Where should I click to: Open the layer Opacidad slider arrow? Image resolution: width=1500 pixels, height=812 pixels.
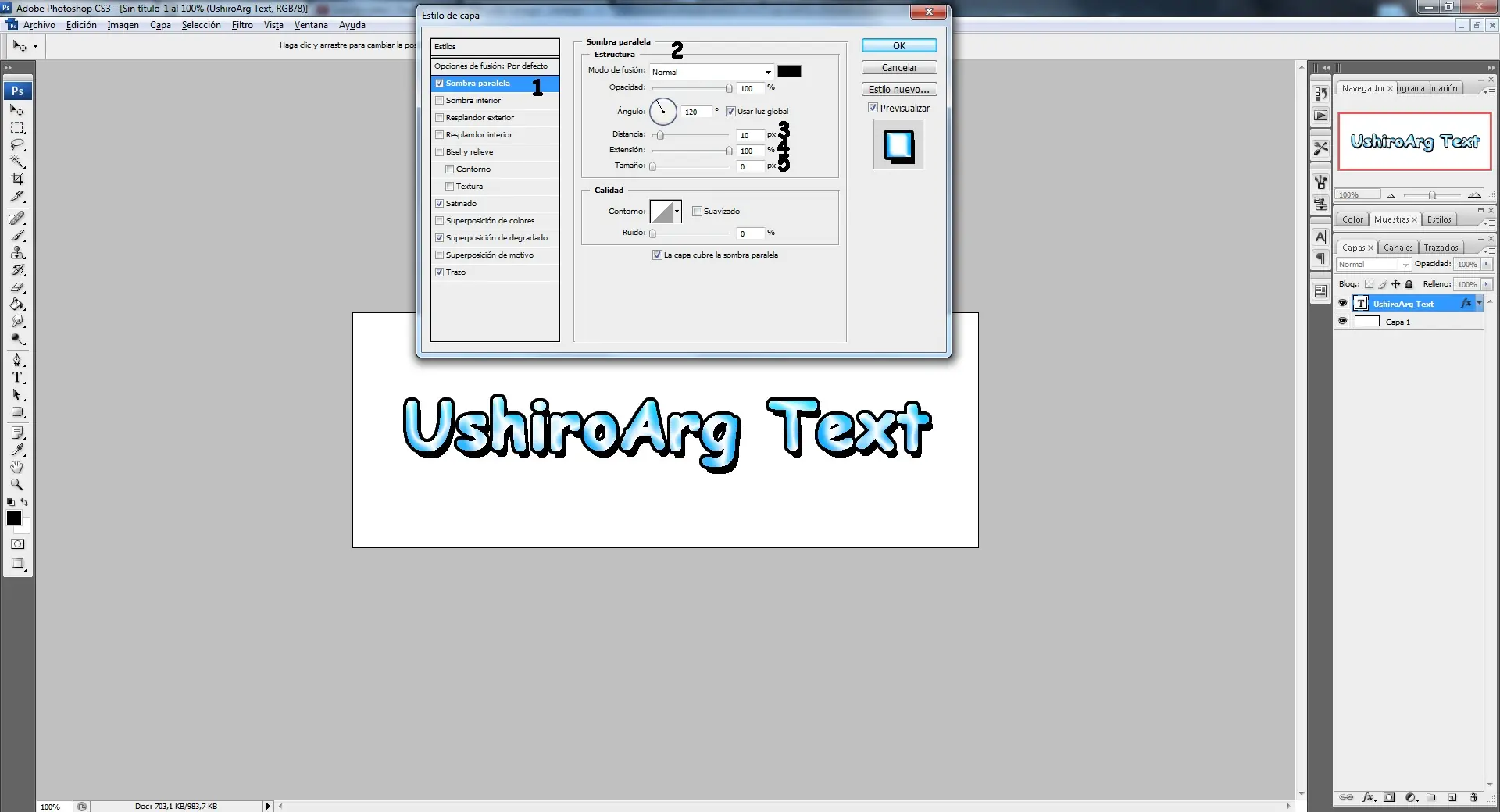coord(1486,264)
